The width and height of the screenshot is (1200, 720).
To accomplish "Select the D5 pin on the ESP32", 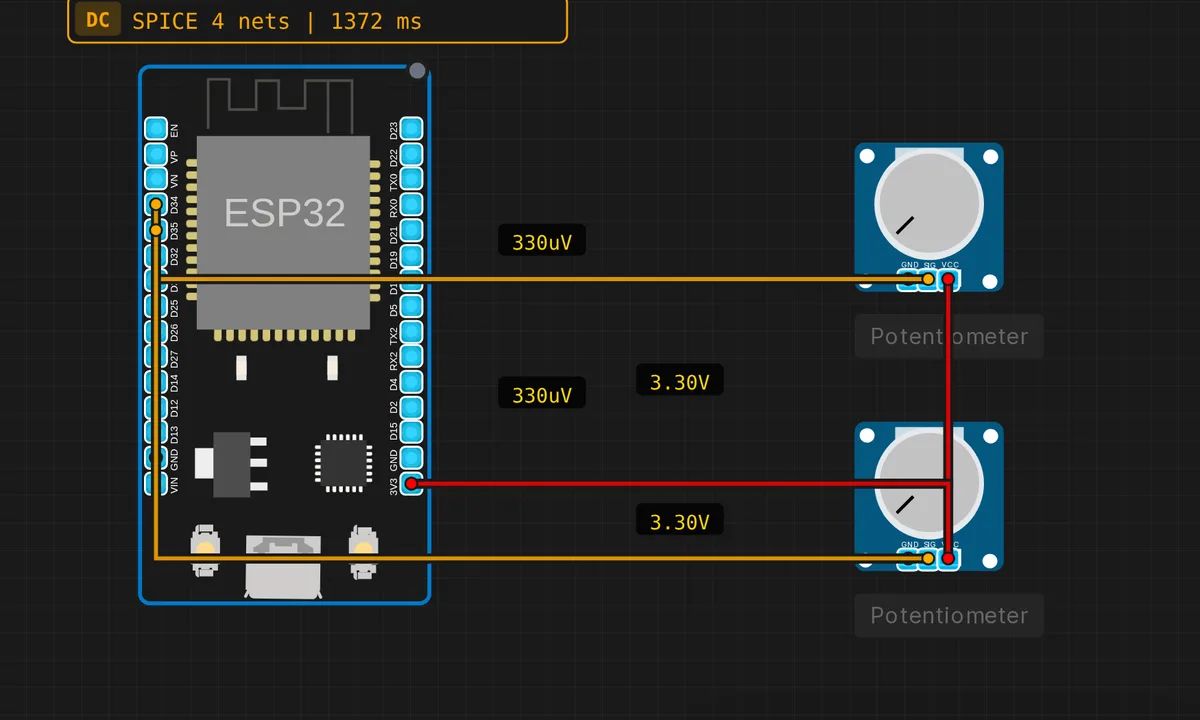I will point(411,306).
